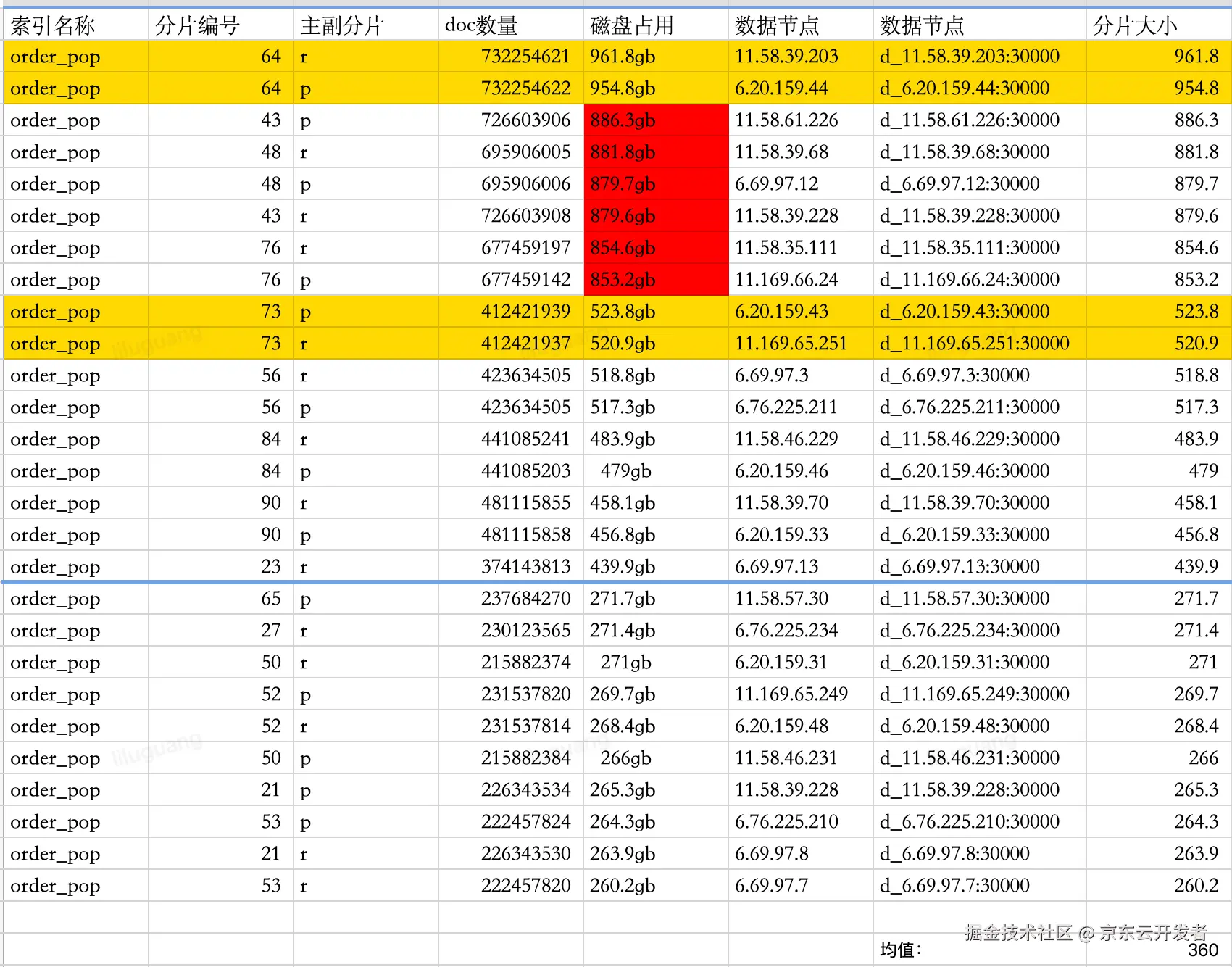Click the d_11.58.61.226:30000 cell
Viewport: 1232px width, 967px height.
[980, 120]
